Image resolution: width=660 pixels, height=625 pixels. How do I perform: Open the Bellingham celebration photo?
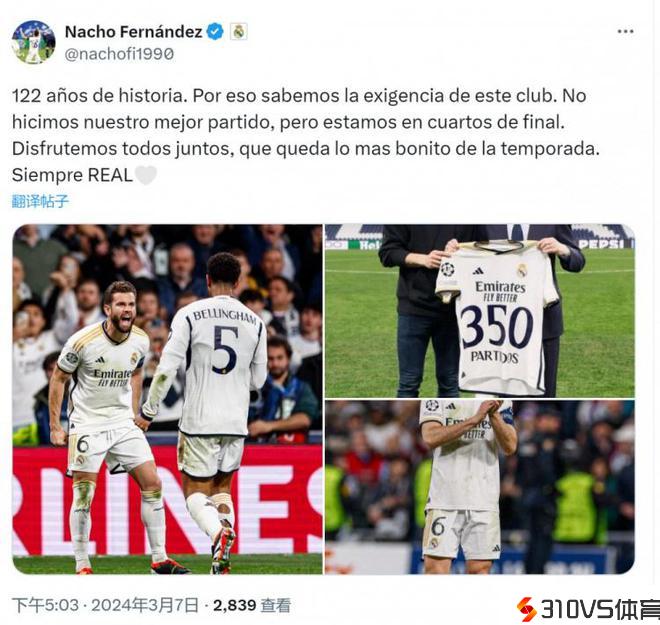click(168, 399)
